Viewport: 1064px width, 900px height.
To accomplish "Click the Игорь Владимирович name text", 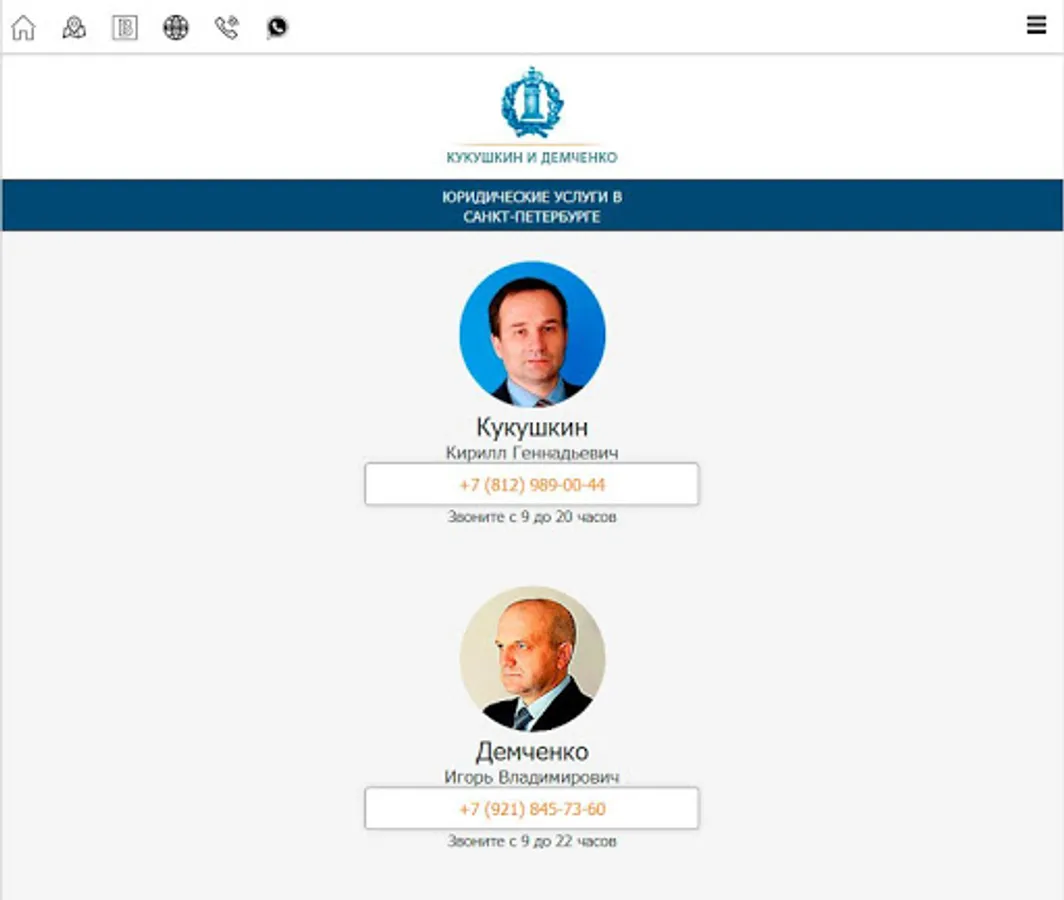I will pos(532,777).
